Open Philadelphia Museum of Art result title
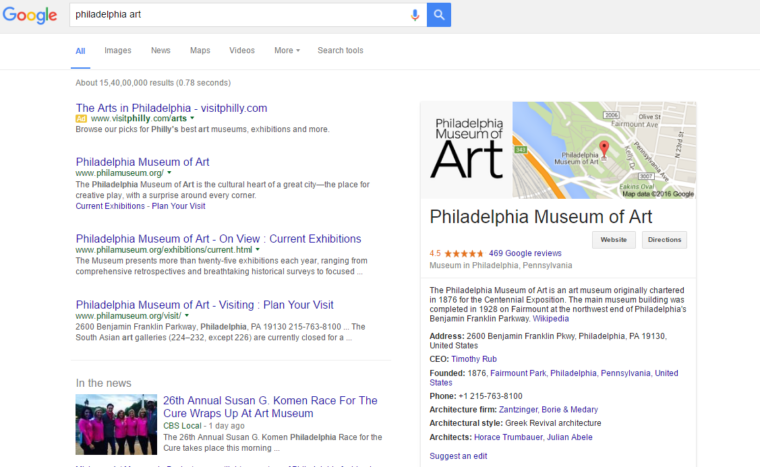760x467 pixels. [142, 162]
